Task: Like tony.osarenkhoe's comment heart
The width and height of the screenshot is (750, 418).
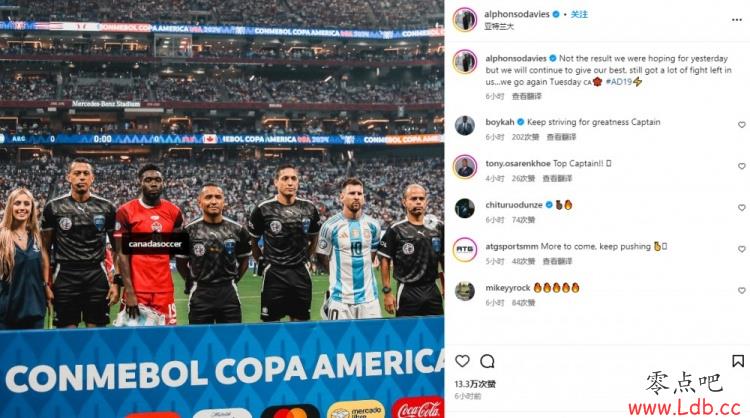Action: point(741,166)
